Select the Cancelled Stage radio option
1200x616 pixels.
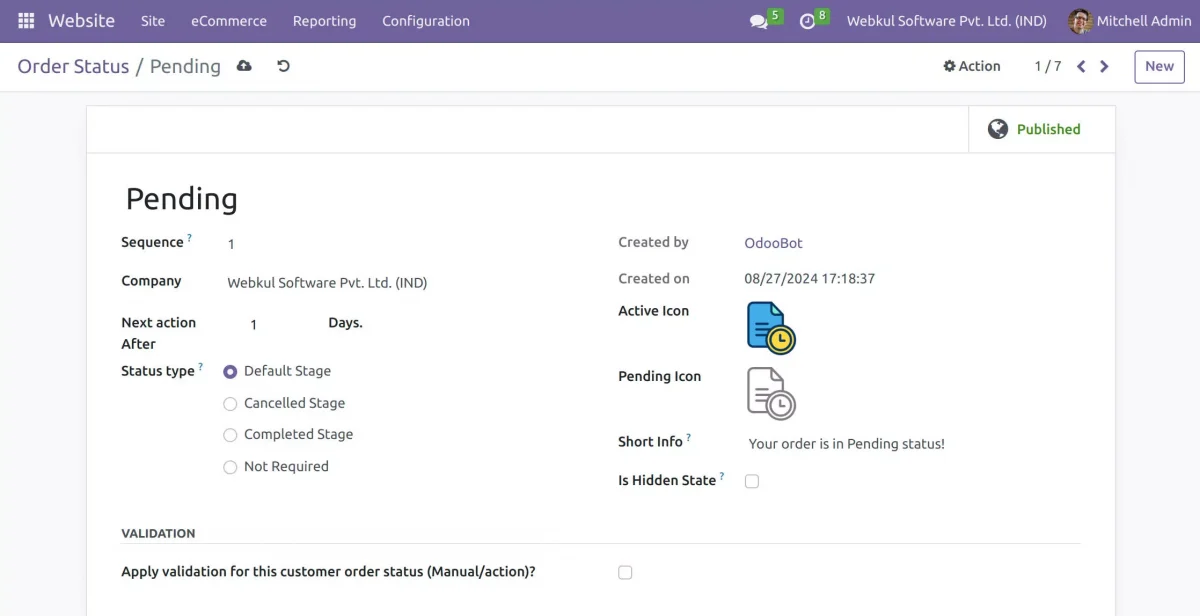[x=230, y=404]
